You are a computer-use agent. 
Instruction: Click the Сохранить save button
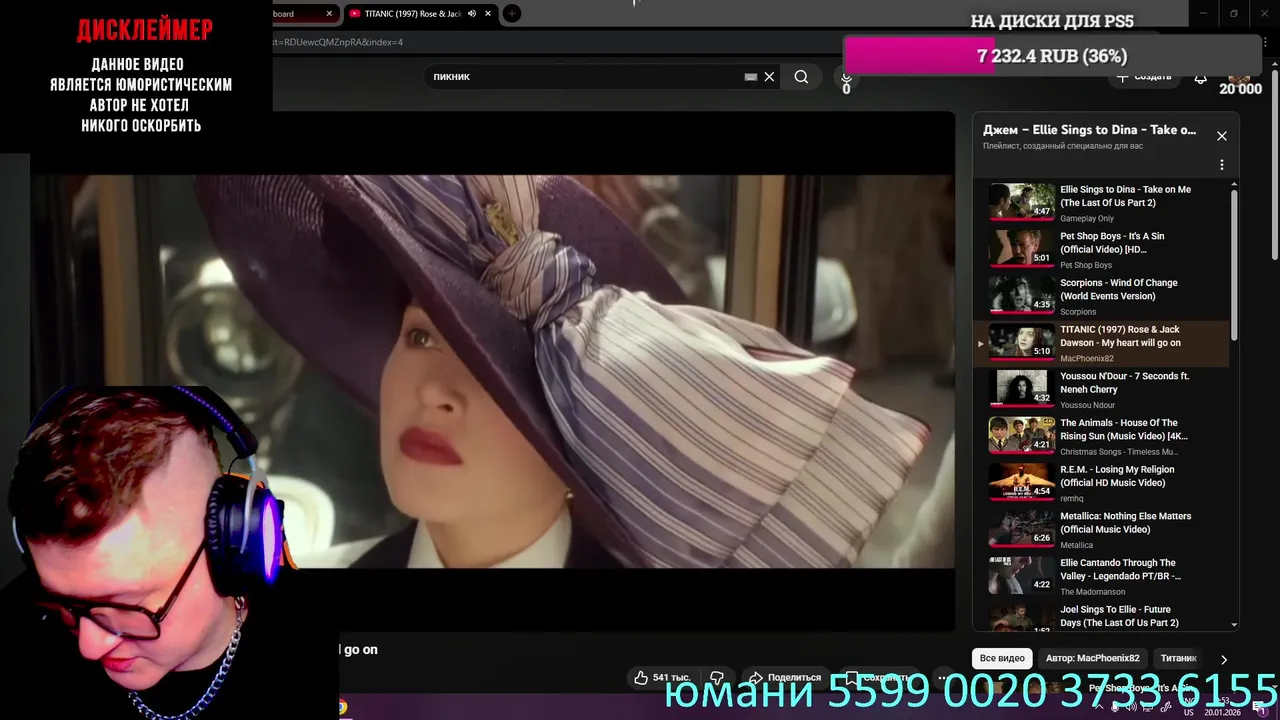(x=877, y=677)
